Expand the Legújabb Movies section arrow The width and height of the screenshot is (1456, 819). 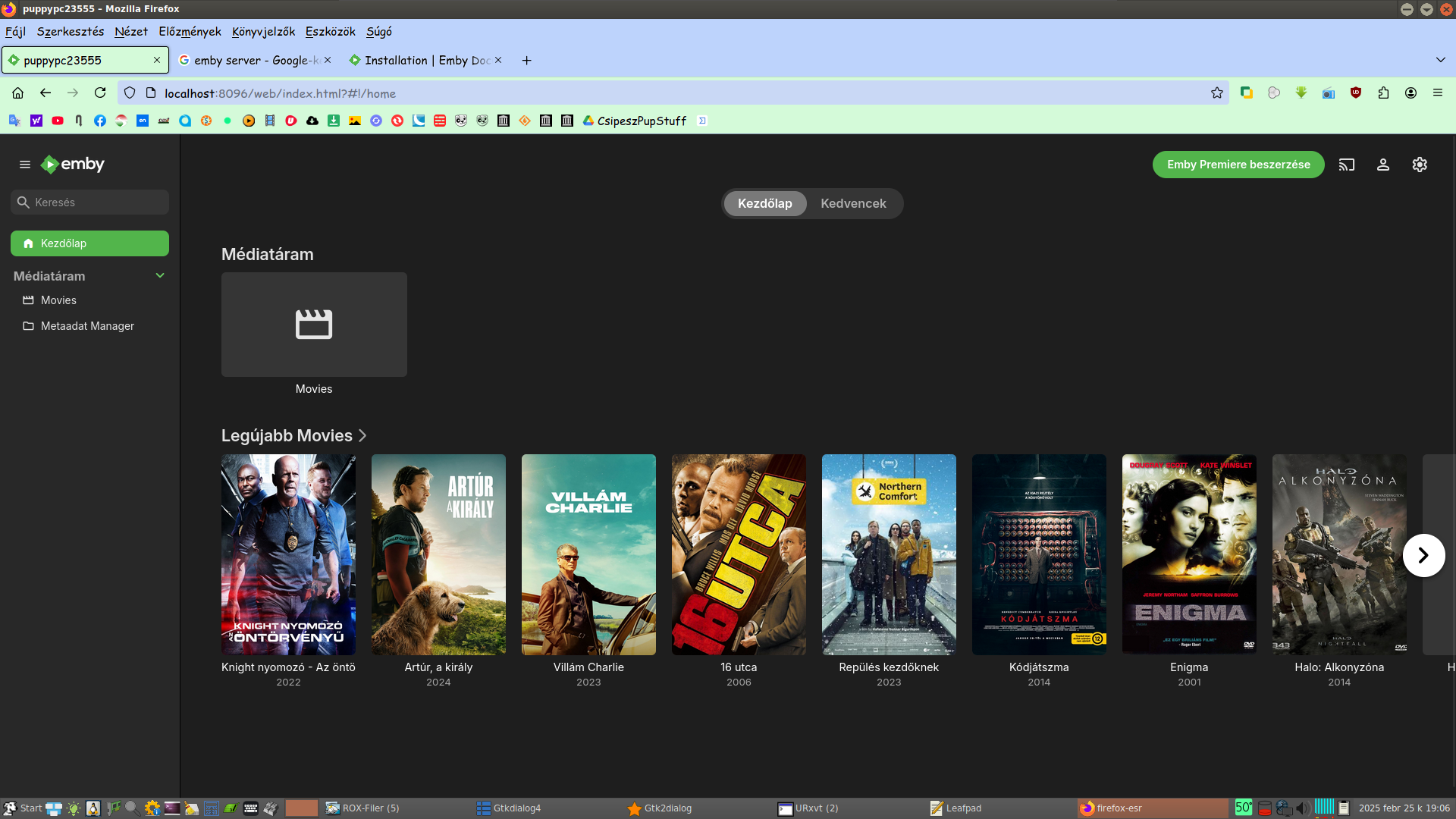[x=362, y=436]
